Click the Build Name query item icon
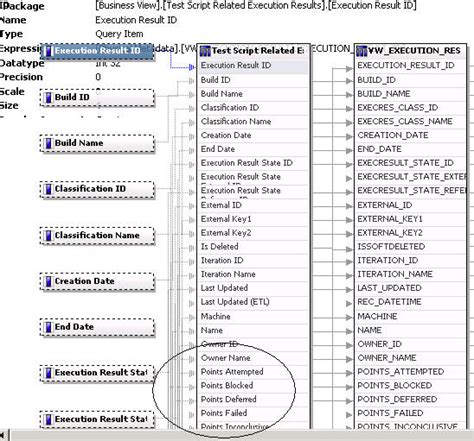The image size is (474, 441). click(x=49, y=143)
